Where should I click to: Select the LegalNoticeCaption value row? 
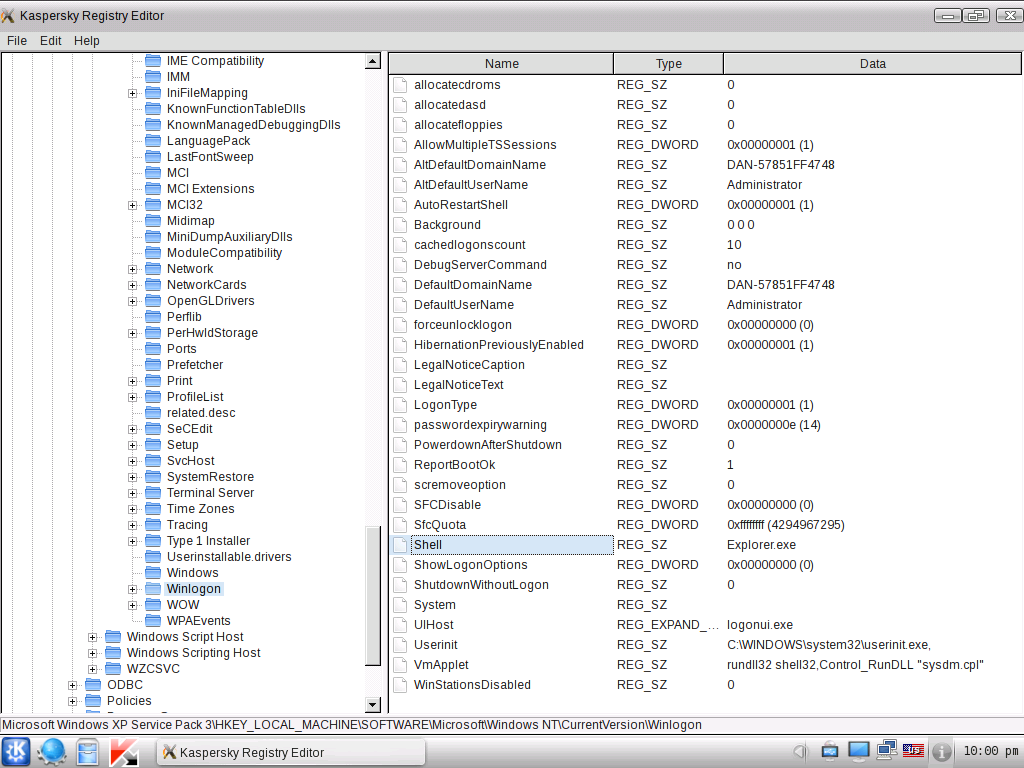click(705, 364)
